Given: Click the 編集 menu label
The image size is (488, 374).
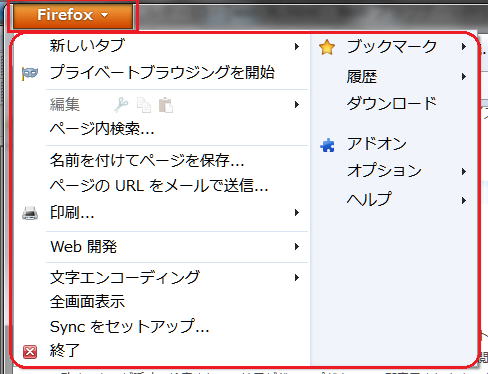Looking at the screenshot, I should (x=65, y=104).
